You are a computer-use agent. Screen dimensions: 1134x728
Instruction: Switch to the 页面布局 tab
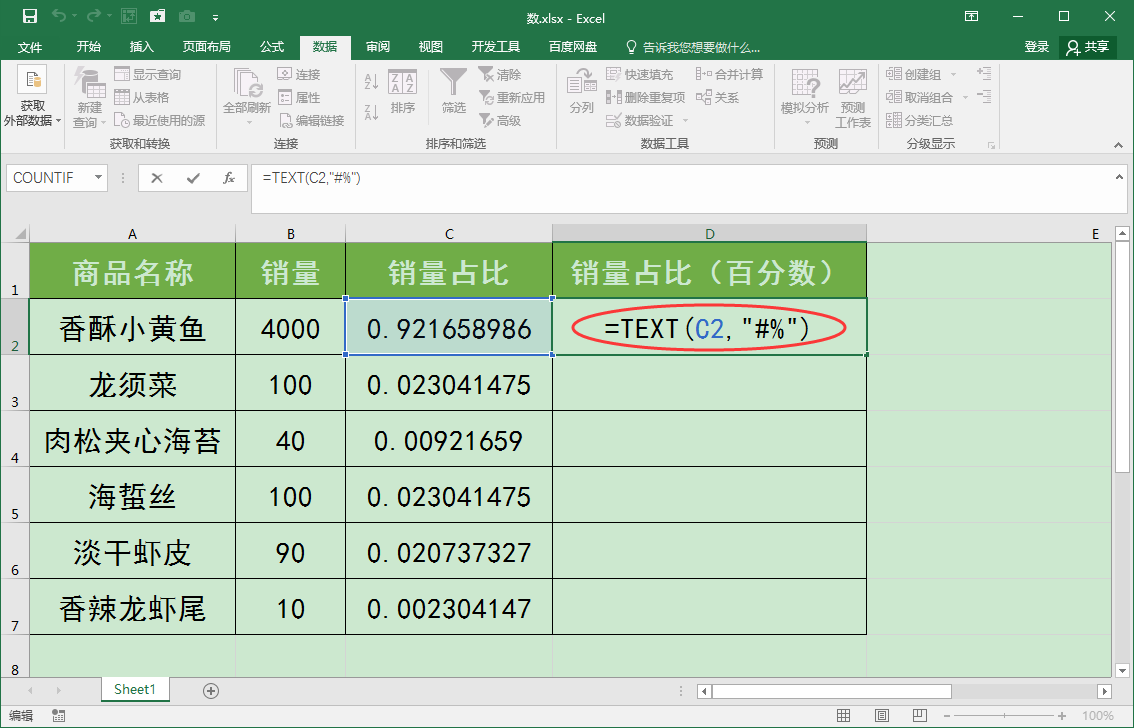pyautogui.click(x=206, y=47)
